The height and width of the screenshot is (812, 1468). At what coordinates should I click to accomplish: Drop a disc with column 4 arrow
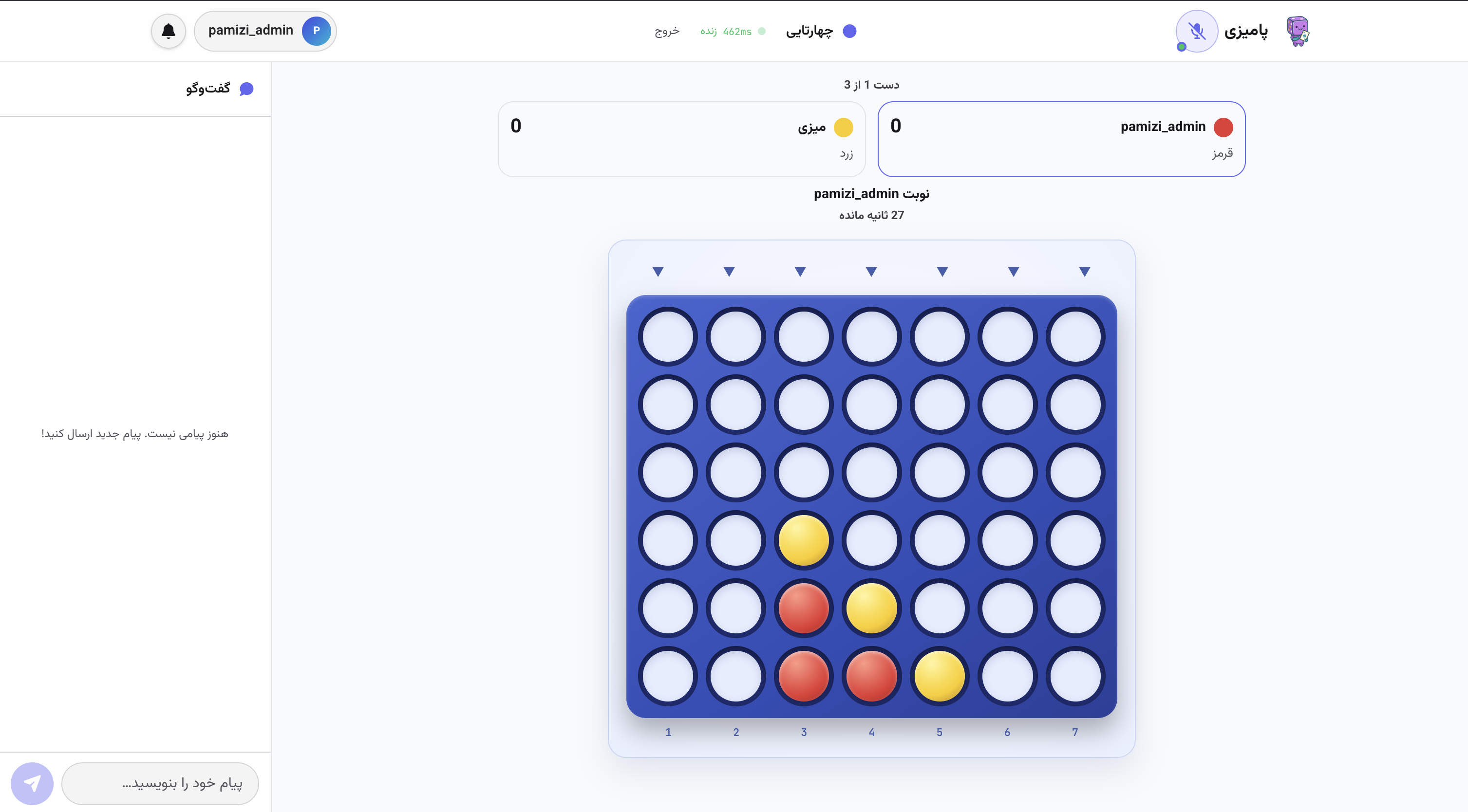click(871, 272)
